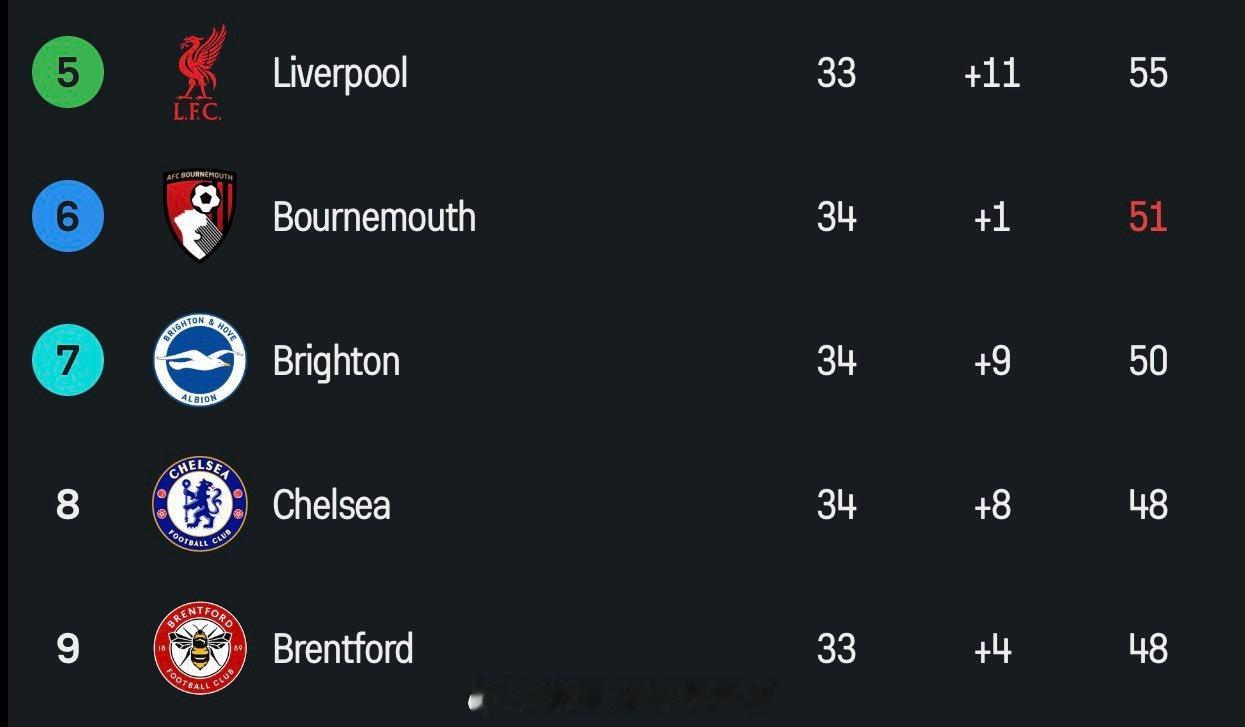Select the green position 5 badge
The width and height of the screenshot is (1245, 727).
point(67,73)
